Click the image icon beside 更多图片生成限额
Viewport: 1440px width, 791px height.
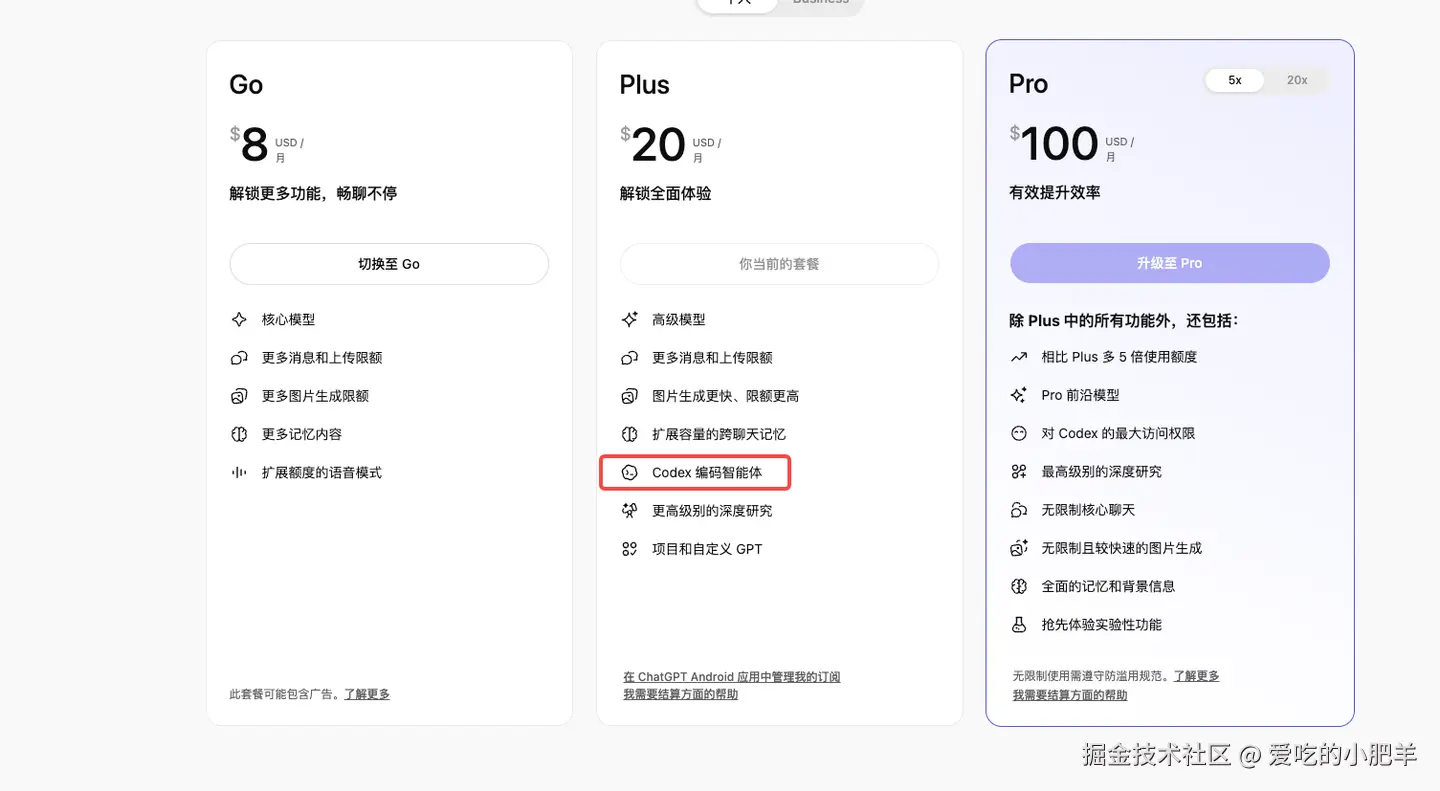point(239,396)
